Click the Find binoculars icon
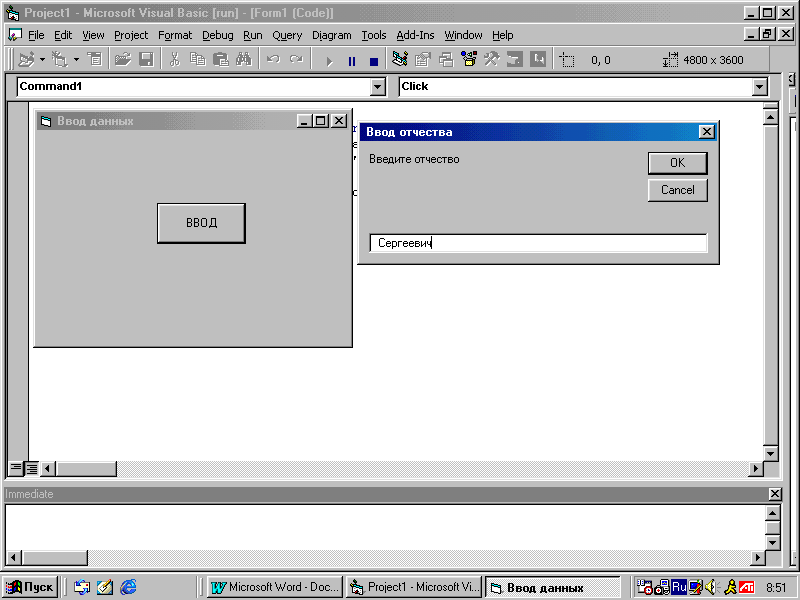Viewport: 800px width, 600px height. tap(244, 60)
